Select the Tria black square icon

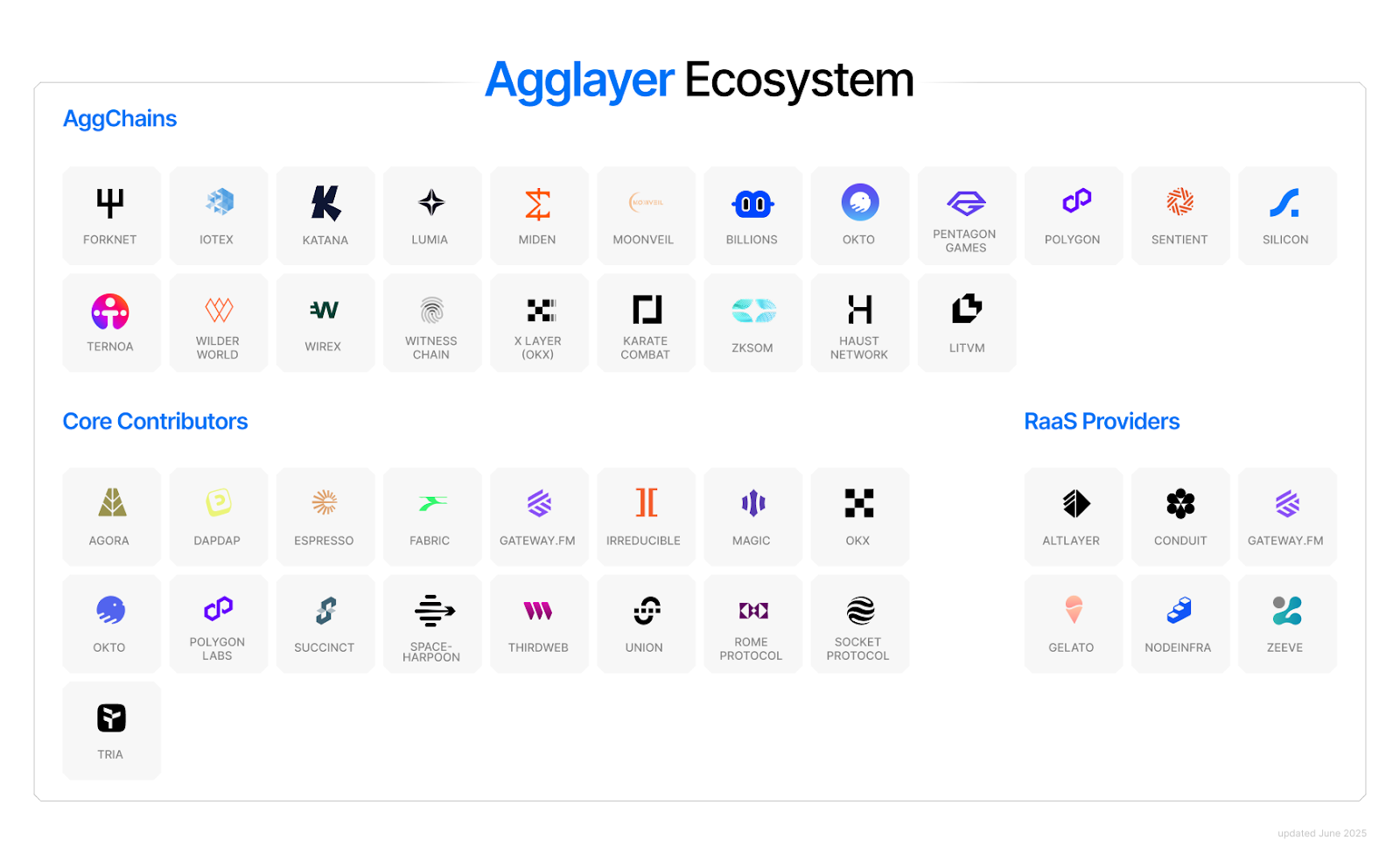111,718
